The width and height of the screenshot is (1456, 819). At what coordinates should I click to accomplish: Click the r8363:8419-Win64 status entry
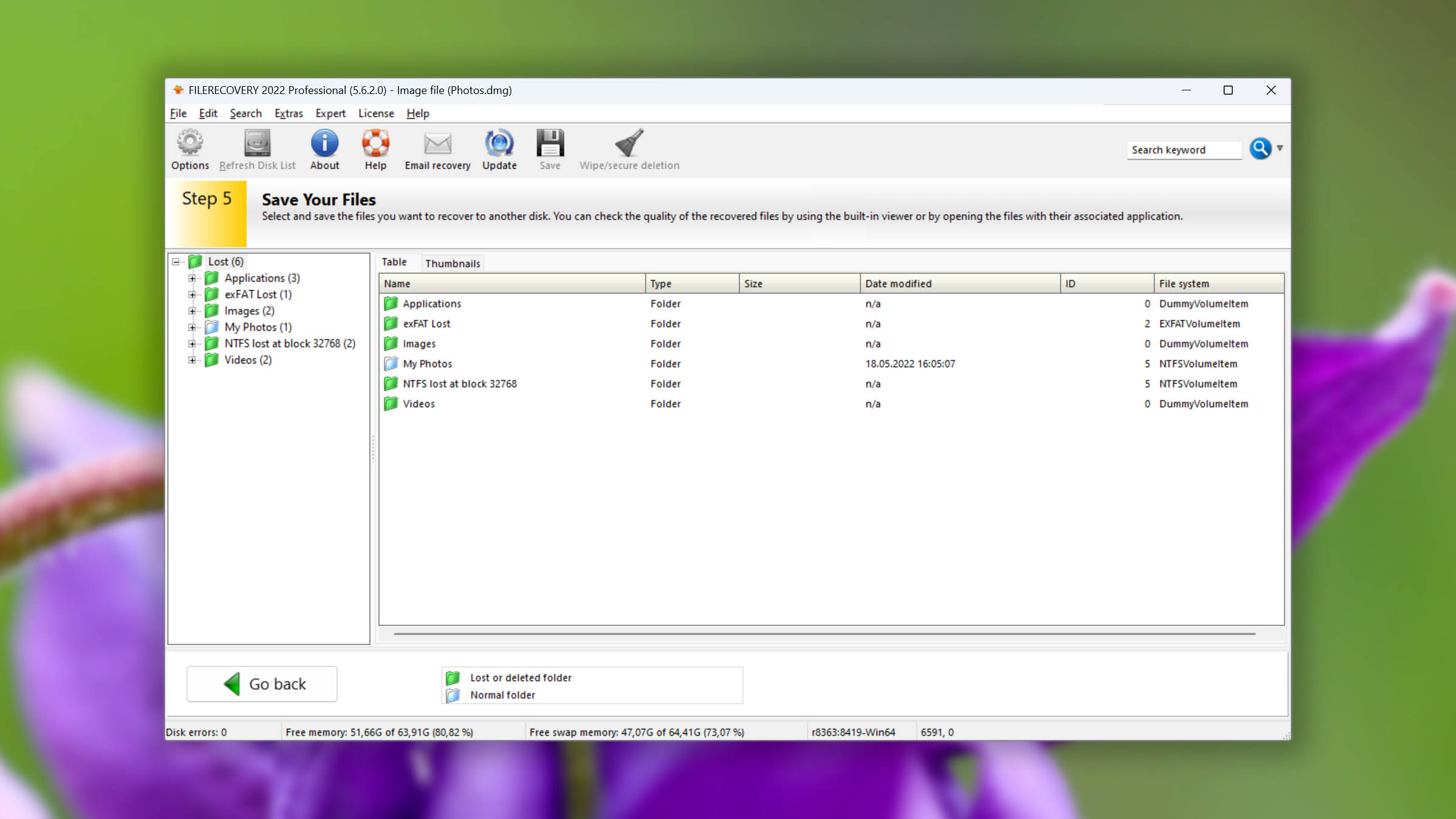pos(853,732)
